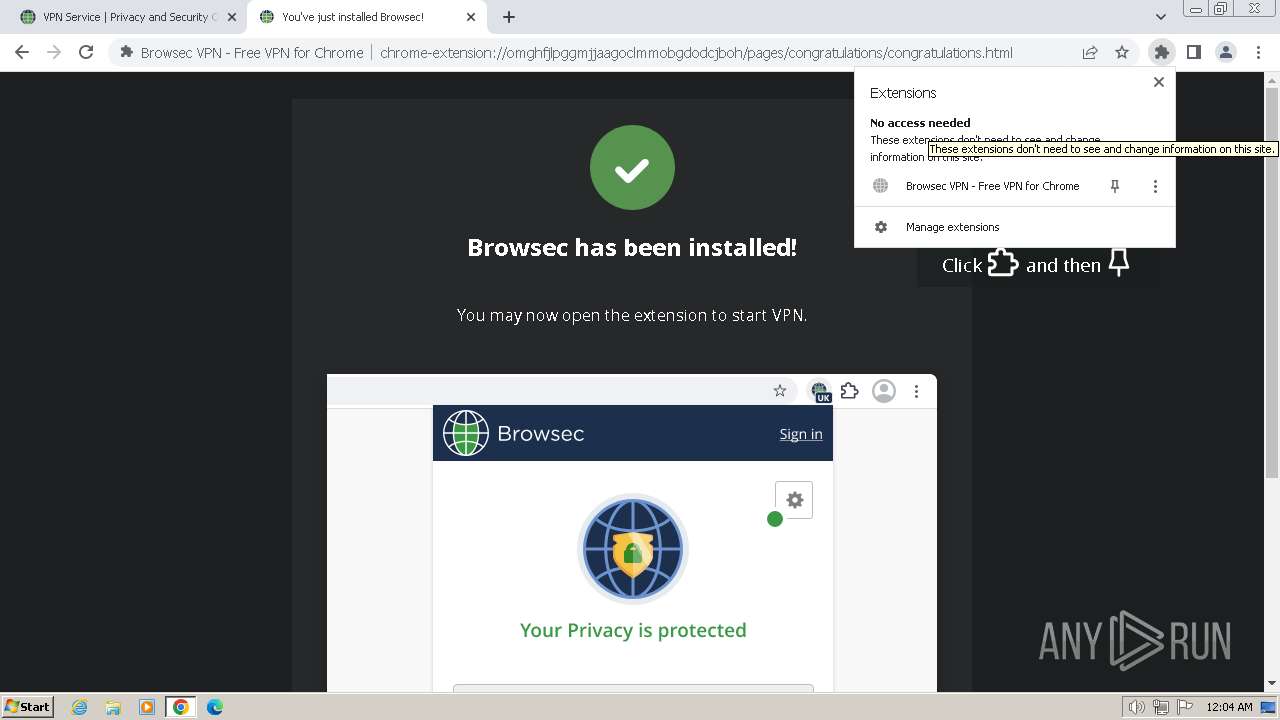Click the 12:04 AM system clock
The width and height of the screenshot is (1280, 720).
coord(1229,707)
